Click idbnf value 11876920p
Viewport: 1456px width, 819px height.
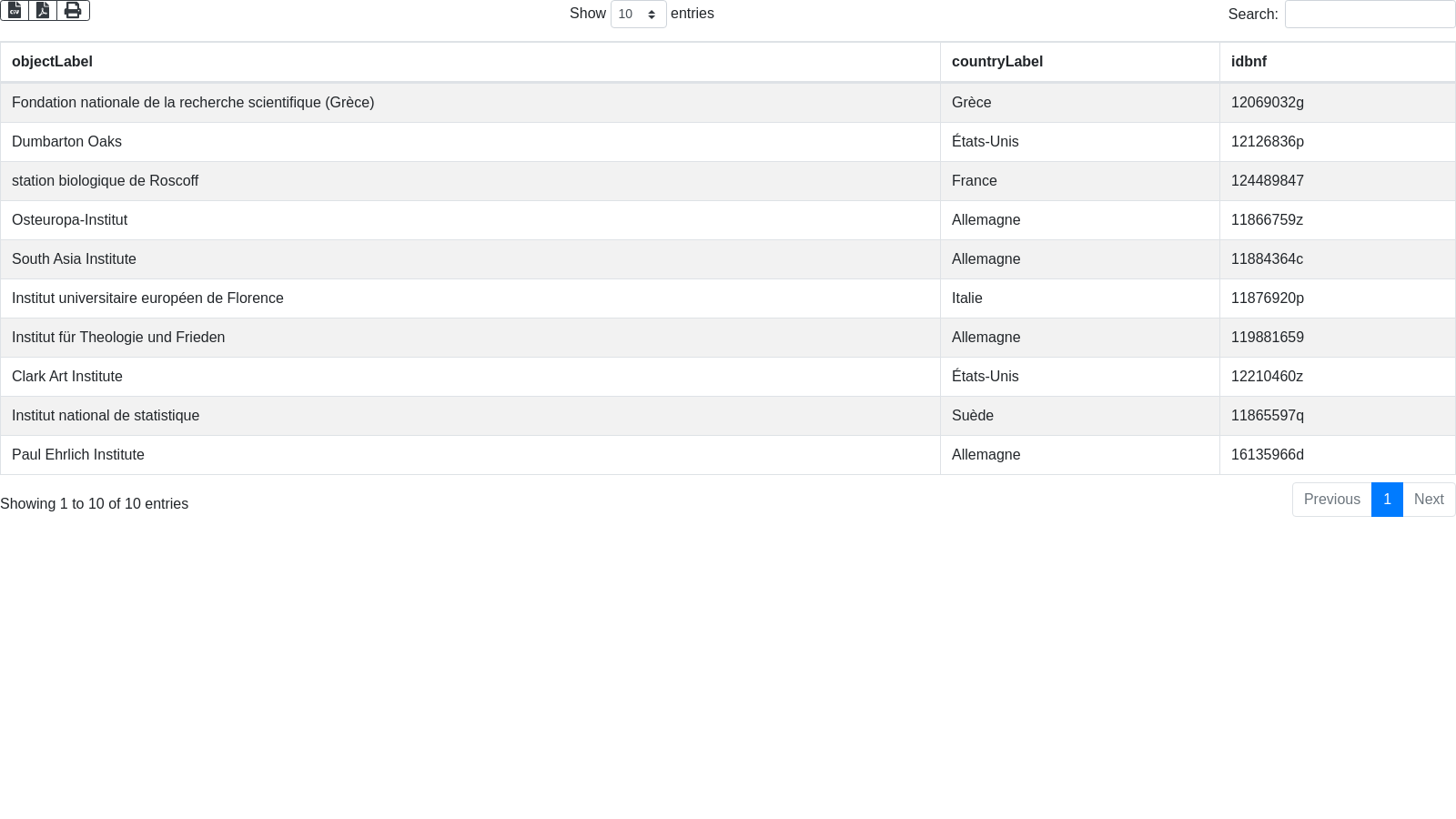point(1338,298)
